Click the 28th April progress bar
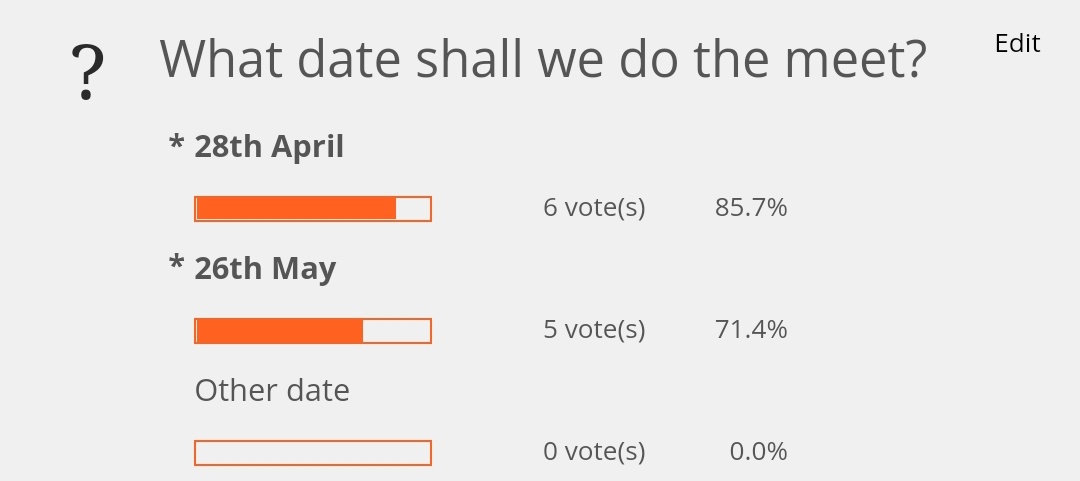1080x481 pixels. (x=313, y=209)
